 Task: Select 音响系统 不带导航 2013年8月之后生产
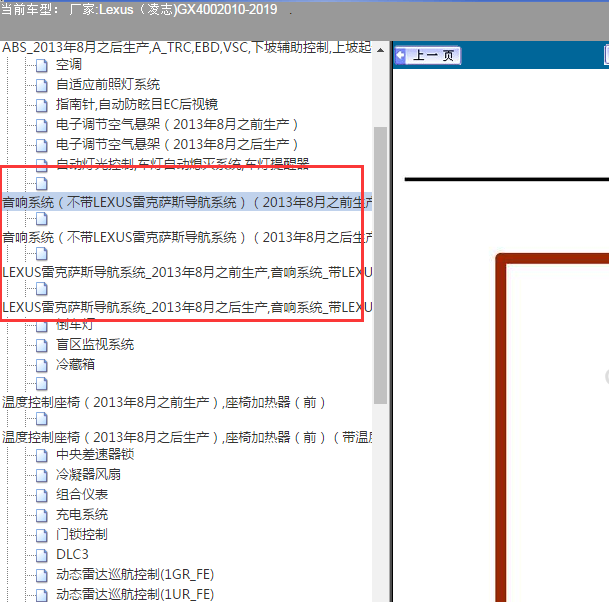(x=187, y=237)
